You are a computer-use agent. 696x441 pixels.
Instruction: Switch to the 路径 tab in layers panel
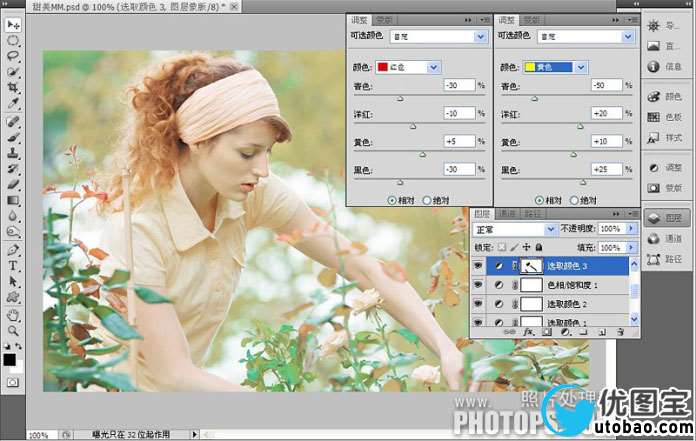click(534, 214)
